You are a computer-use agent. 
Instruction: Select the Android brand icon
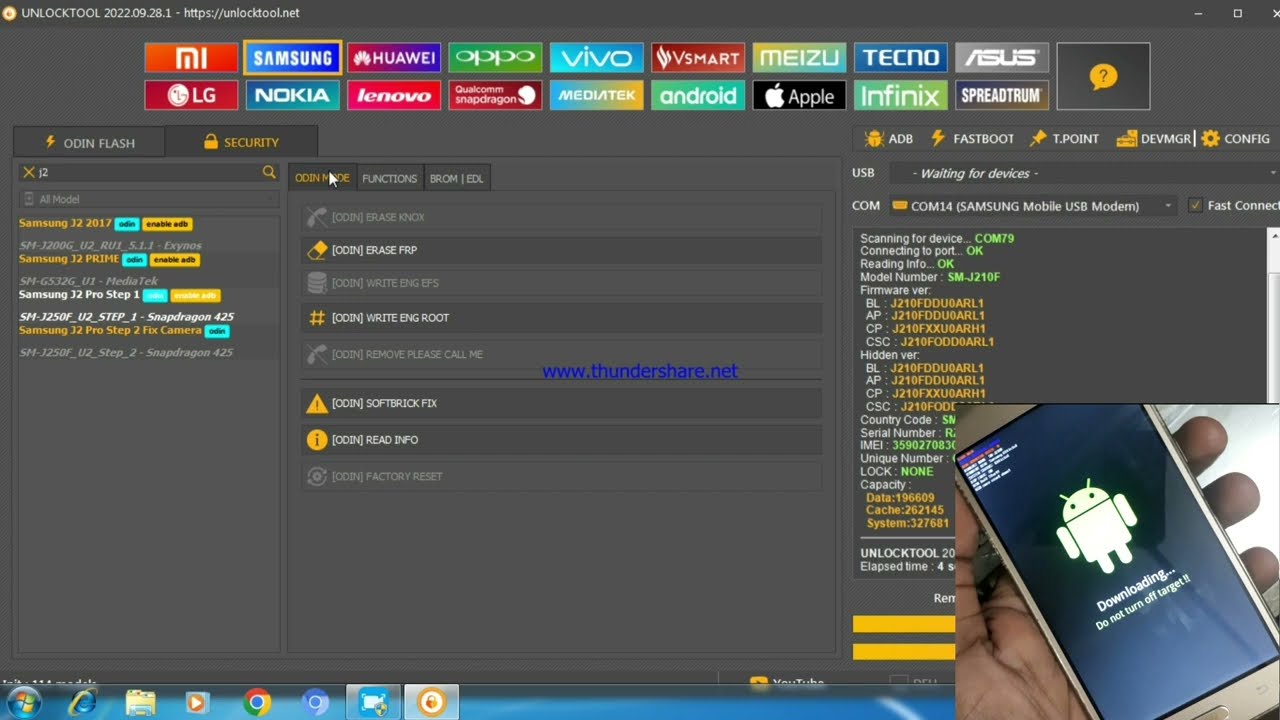pos(698,95)
